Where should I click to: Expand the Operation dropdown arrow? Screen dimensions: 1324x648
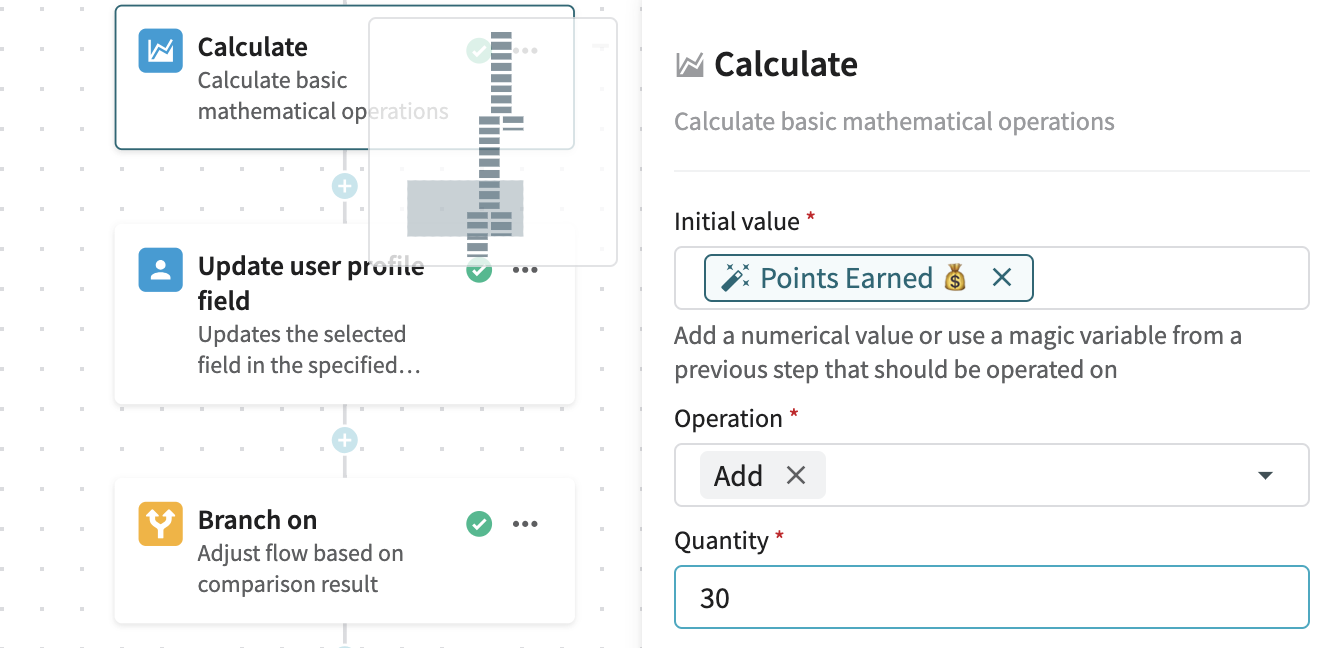(x=1265, y=475)
